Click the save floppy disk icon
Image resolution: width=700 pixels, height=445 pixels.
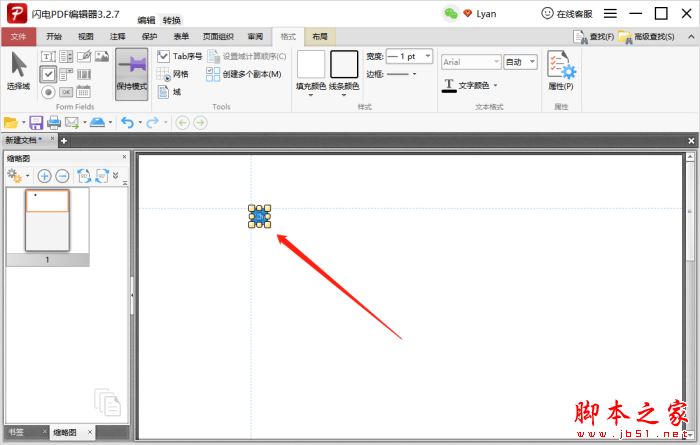[x=36, y=122]
